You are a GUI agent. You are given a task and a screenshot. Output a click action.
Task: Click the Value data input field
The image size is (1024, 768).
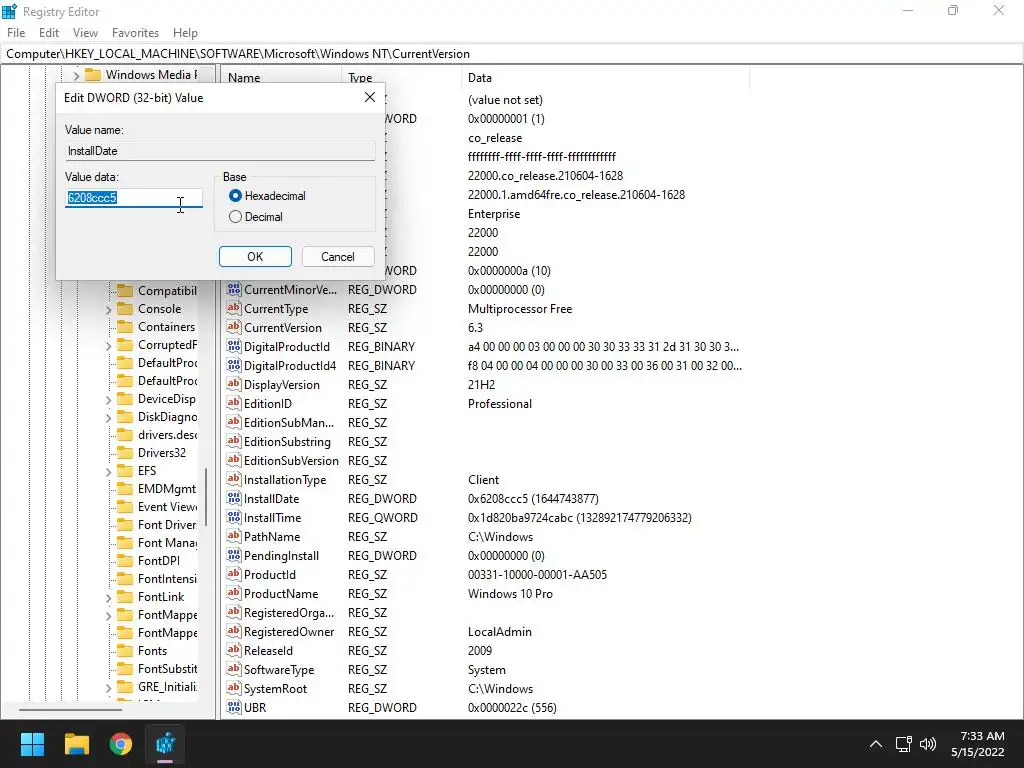pyautogui.click(x=134, y=198)
